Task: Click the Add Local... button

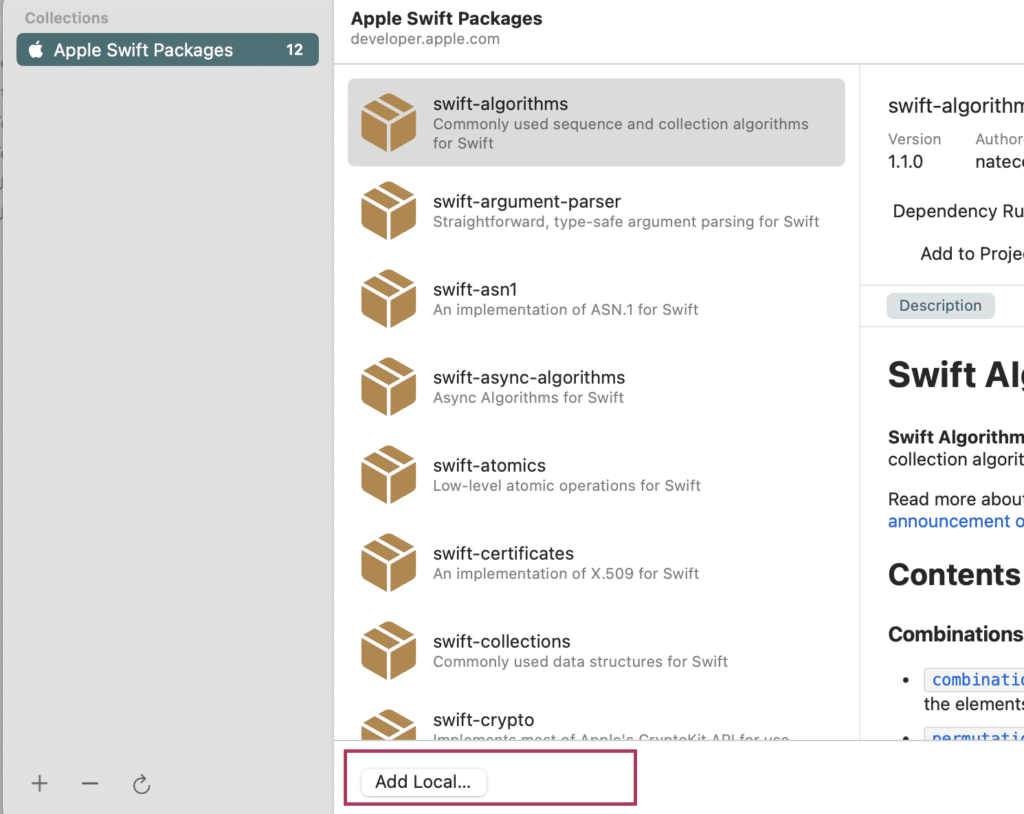Action: (421, 782)
